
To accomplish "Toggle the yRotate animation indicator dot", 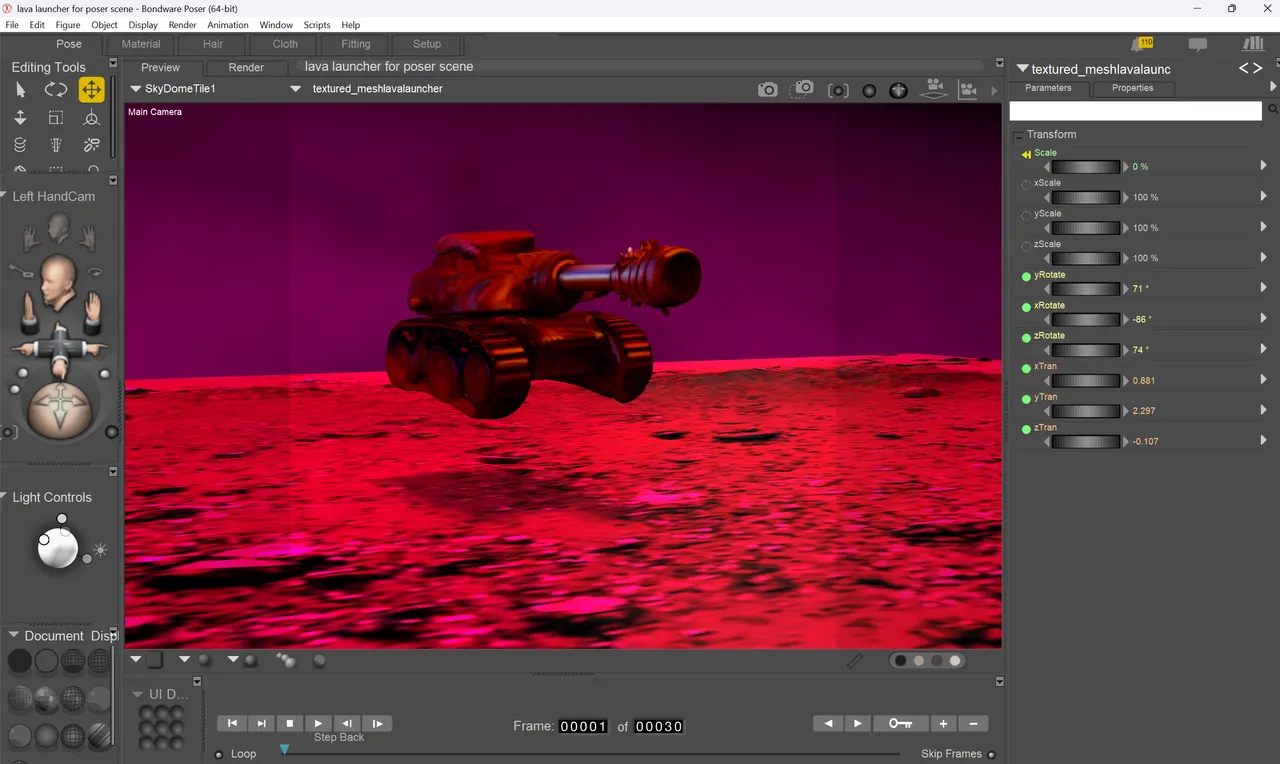I will [x=1026, y=277].
